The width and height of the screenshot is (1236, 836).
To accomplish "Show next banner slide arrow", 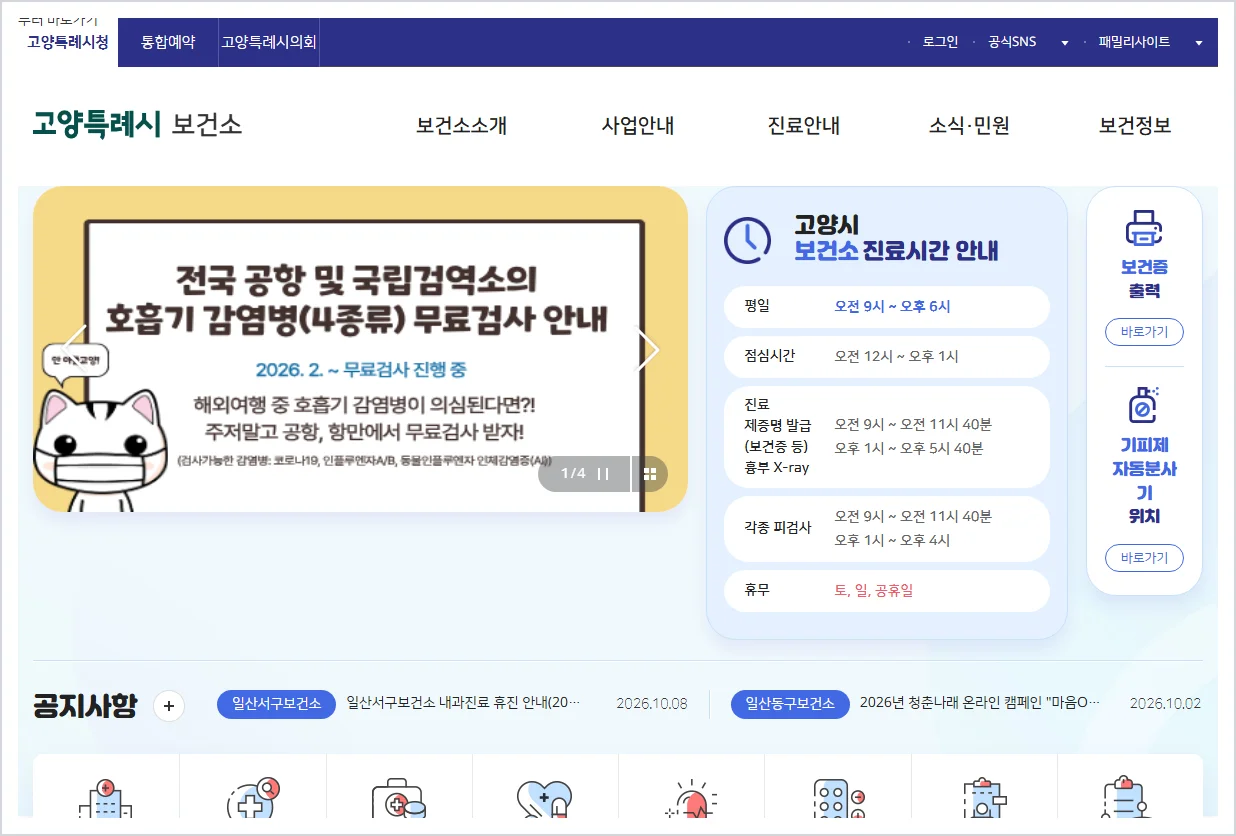I will (x=649, y=349).
